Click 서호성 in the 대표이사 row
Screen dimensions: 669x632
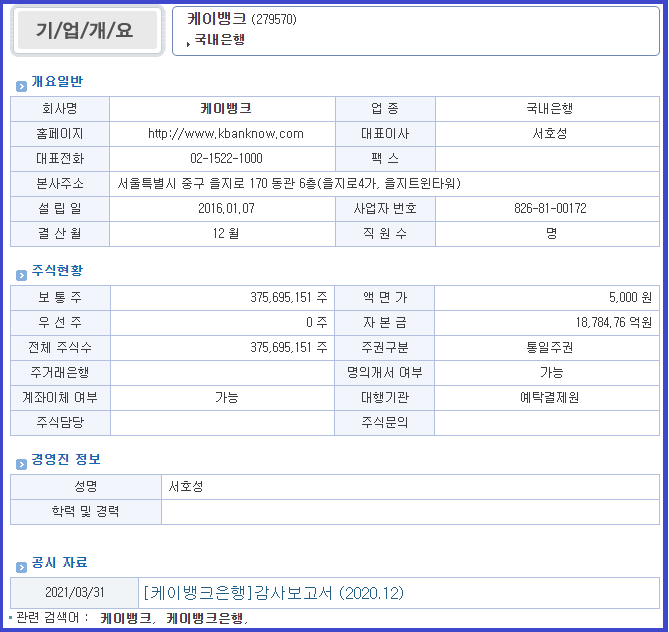click(550, 134)
